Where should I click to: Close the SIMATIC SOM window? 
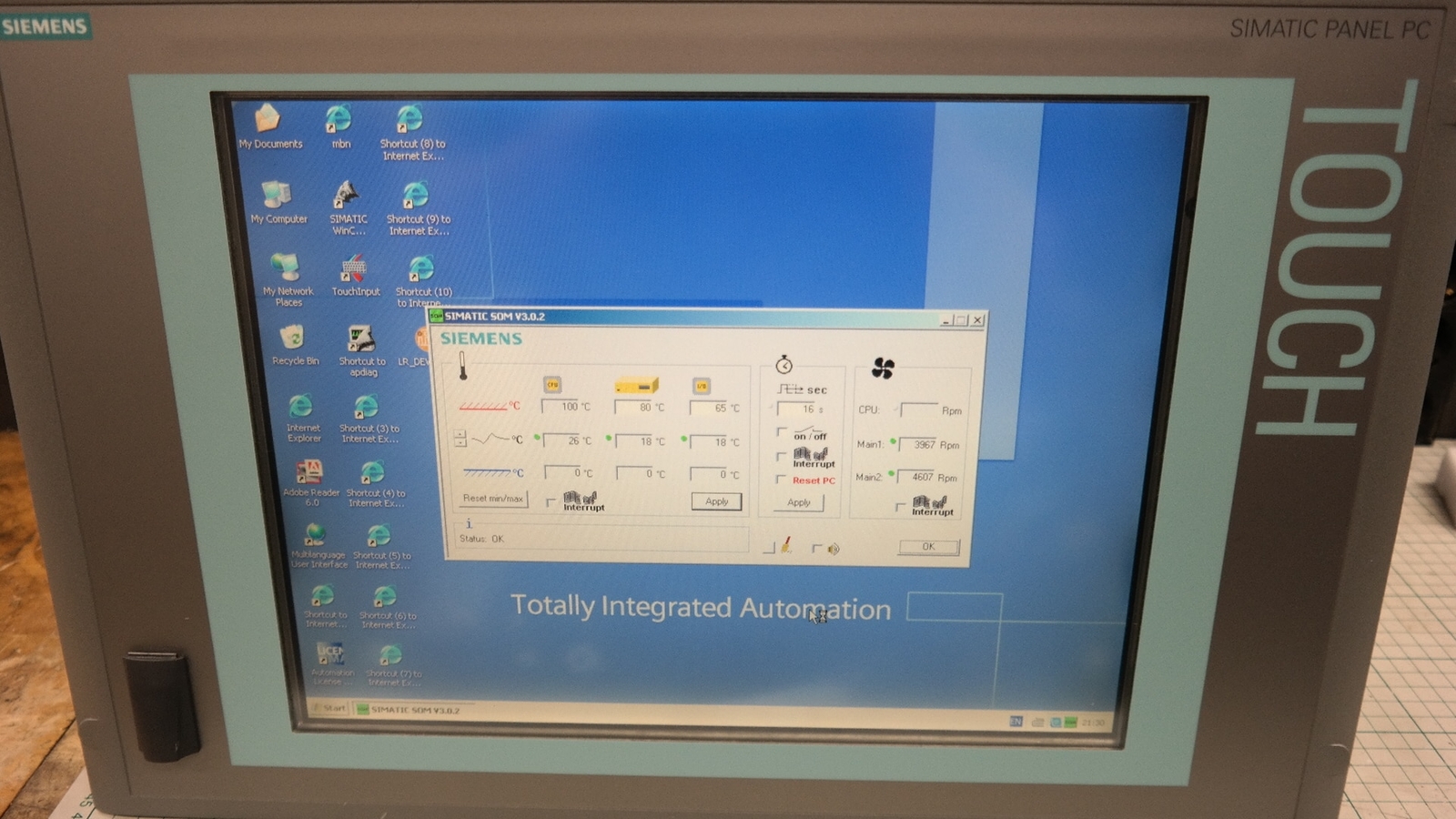coord(977,320)
